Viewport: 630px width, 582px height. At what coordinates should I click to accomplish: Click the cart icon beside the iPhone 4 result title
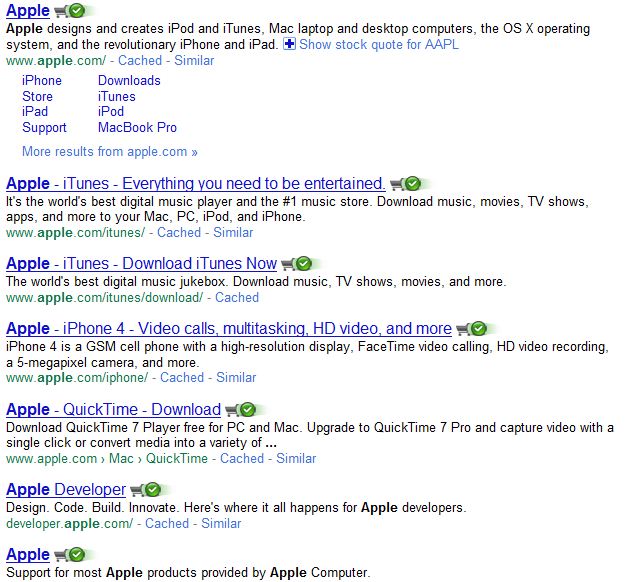click(x=462, y=329)
